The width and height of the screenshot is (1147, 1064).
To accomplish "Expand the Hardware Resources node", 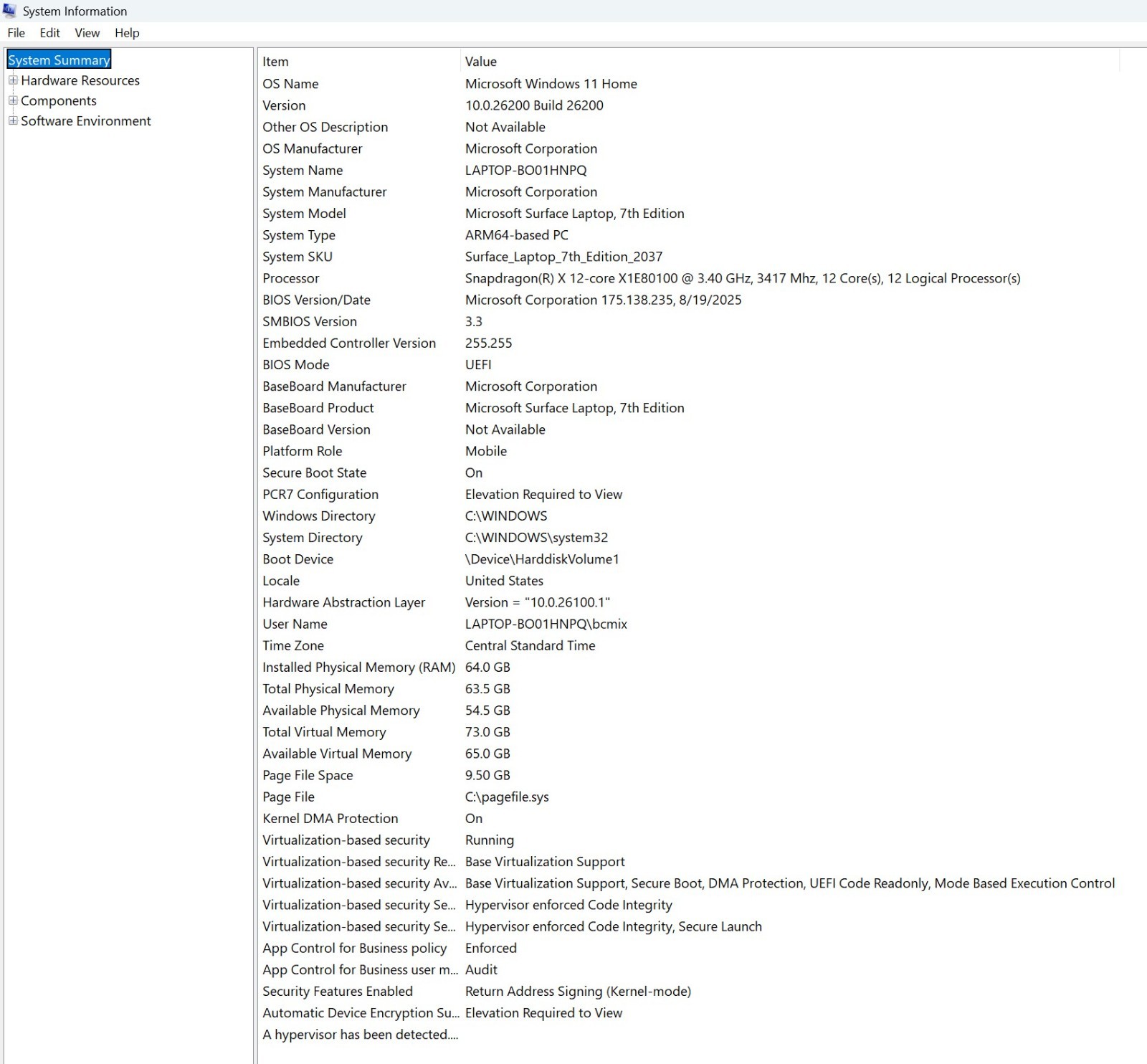I will pos(13,80).
